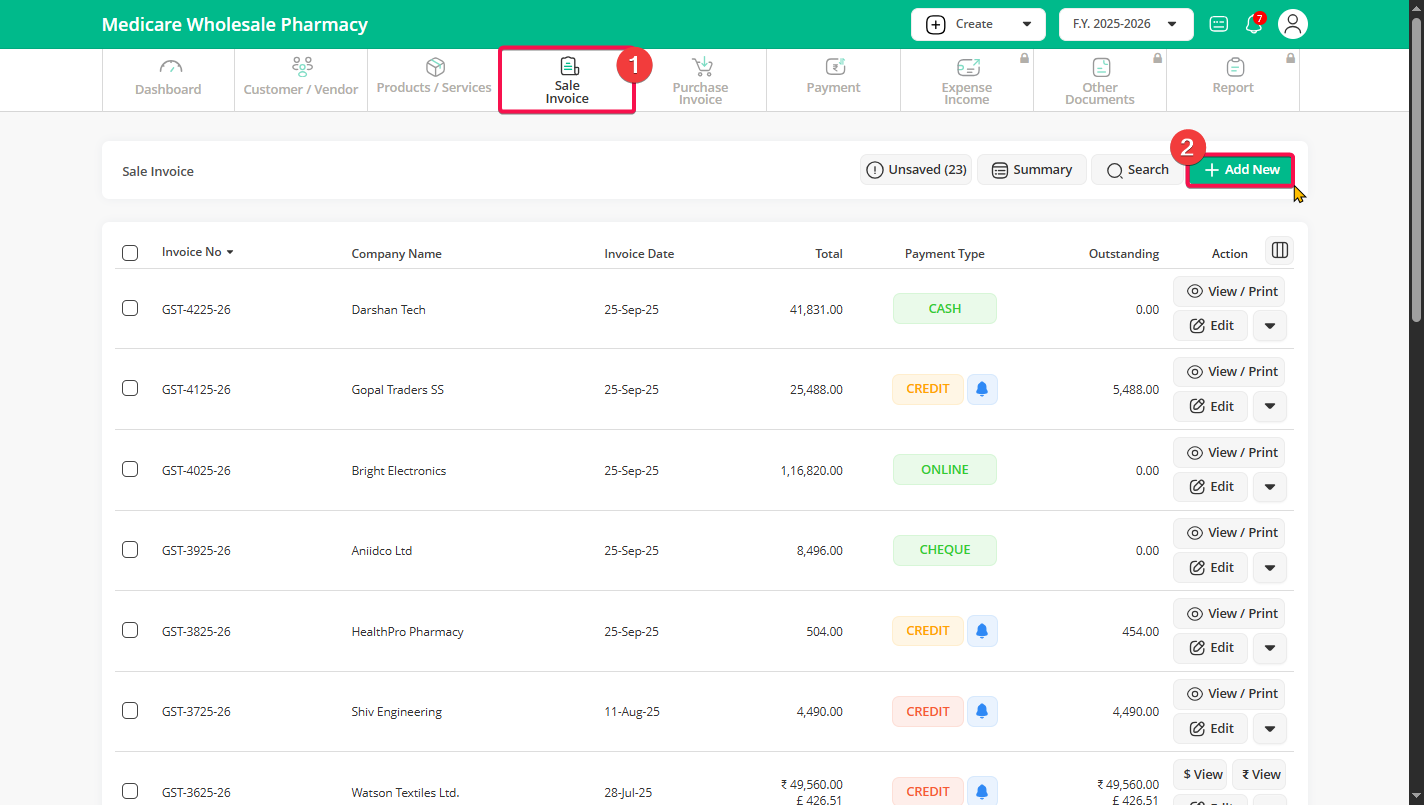Open View / Print for Aniidco Ltd

tap(1229, 533)
